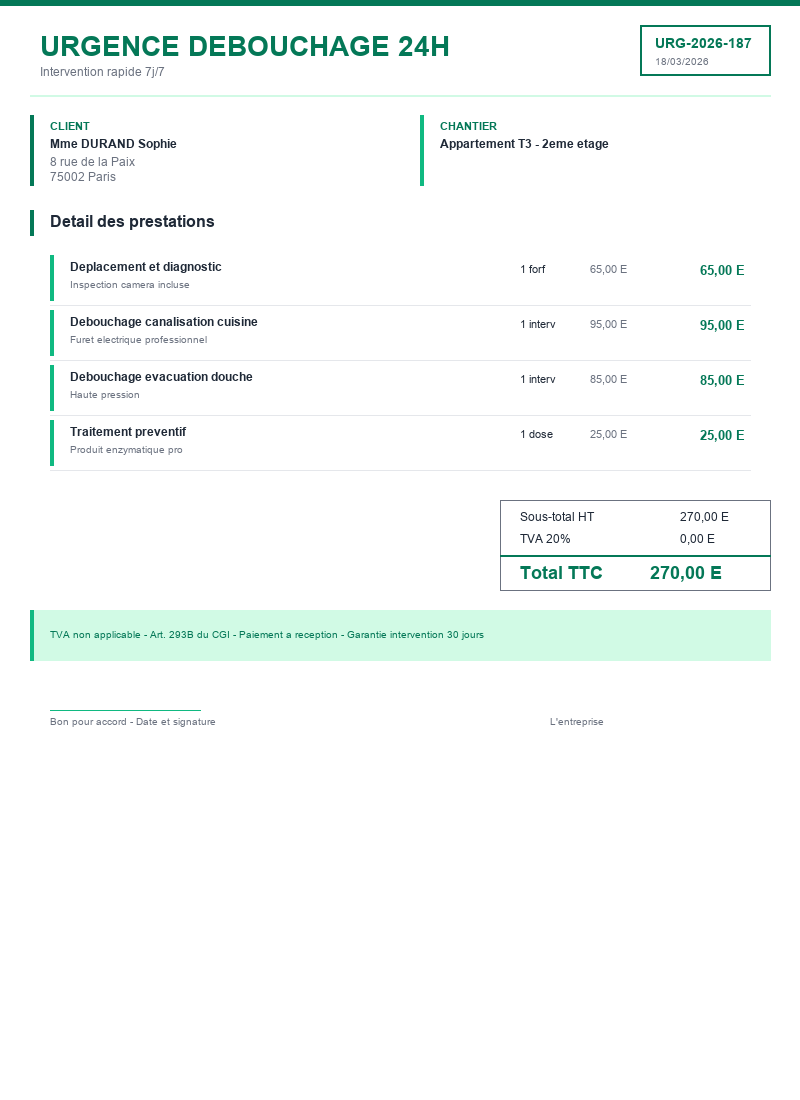Select the 1 dose quantity
This screenshot has width=800, height=1100.
[x=536, y=434]
